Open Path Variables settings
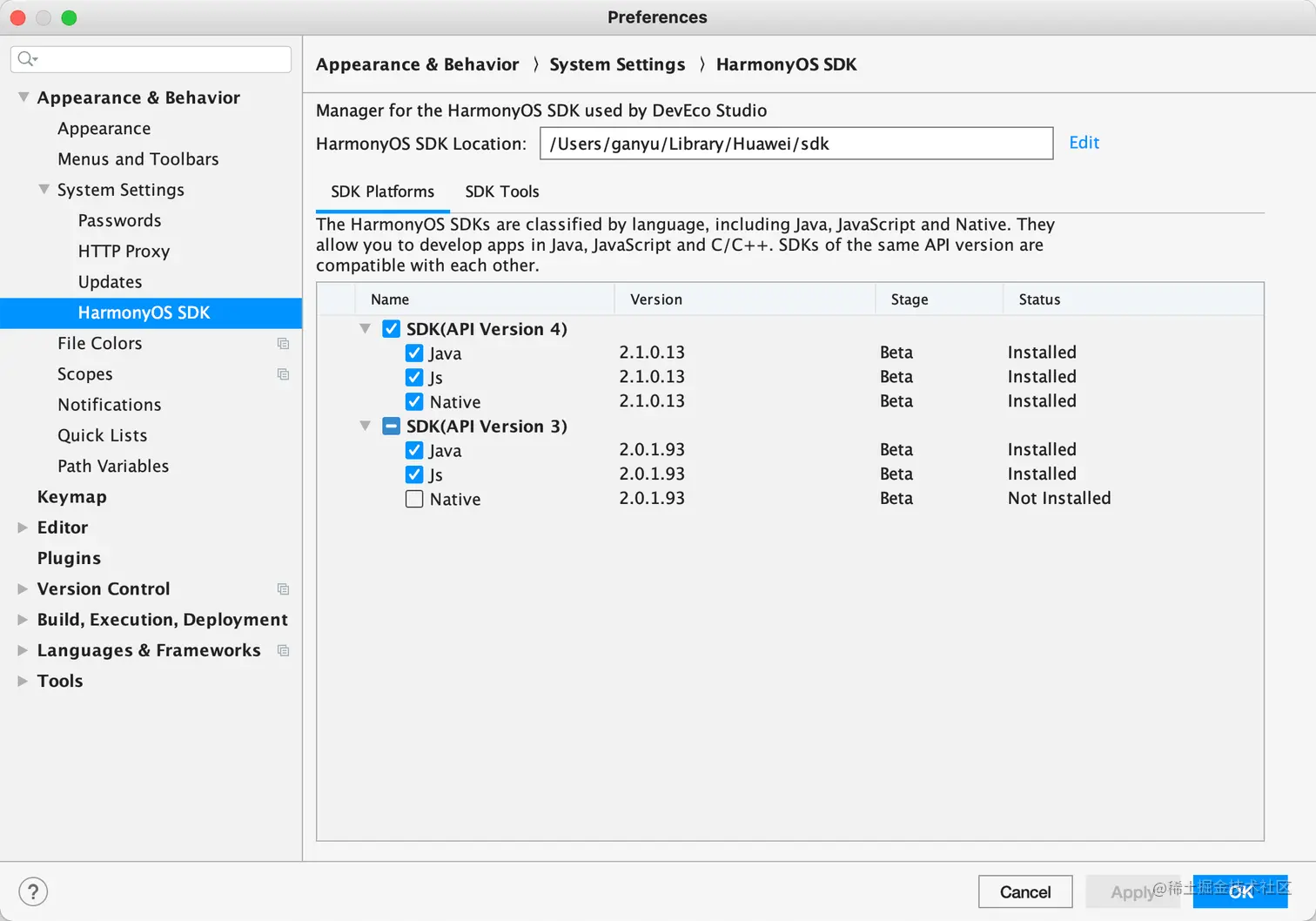The height and width of the screenshot is (921, 1316). click(113, 467)
